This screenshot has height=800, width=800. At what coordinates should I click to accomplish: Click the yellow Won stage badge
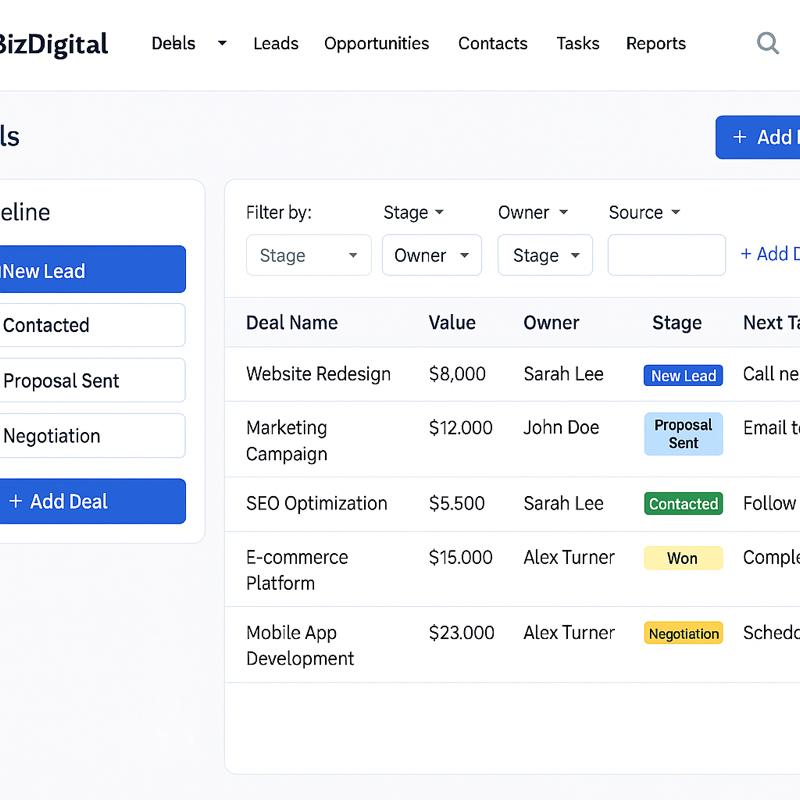pyautogui.click(x=682, y=558)
